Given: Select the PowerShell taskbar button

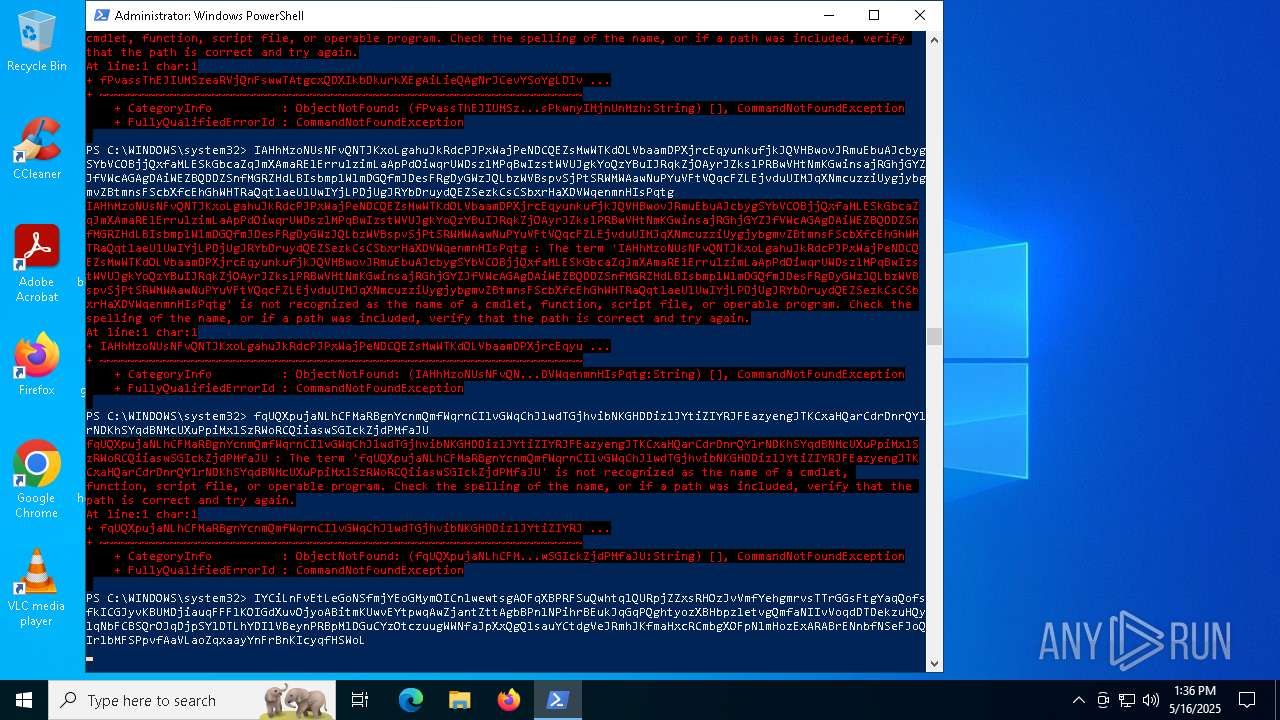Looking at the screenshot, I should coord(558,700).
